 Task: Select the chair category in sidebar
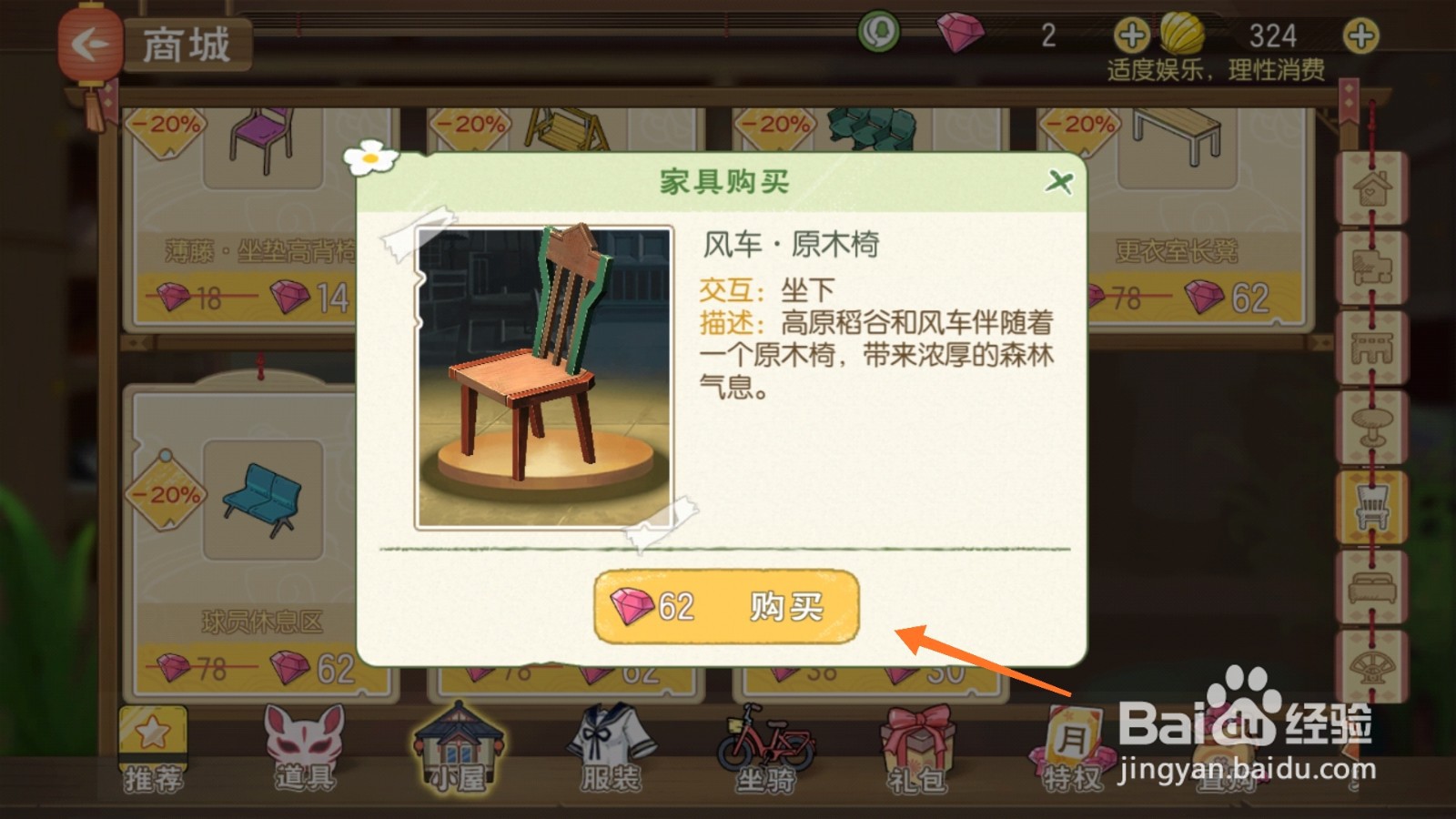click(1372, 507)
